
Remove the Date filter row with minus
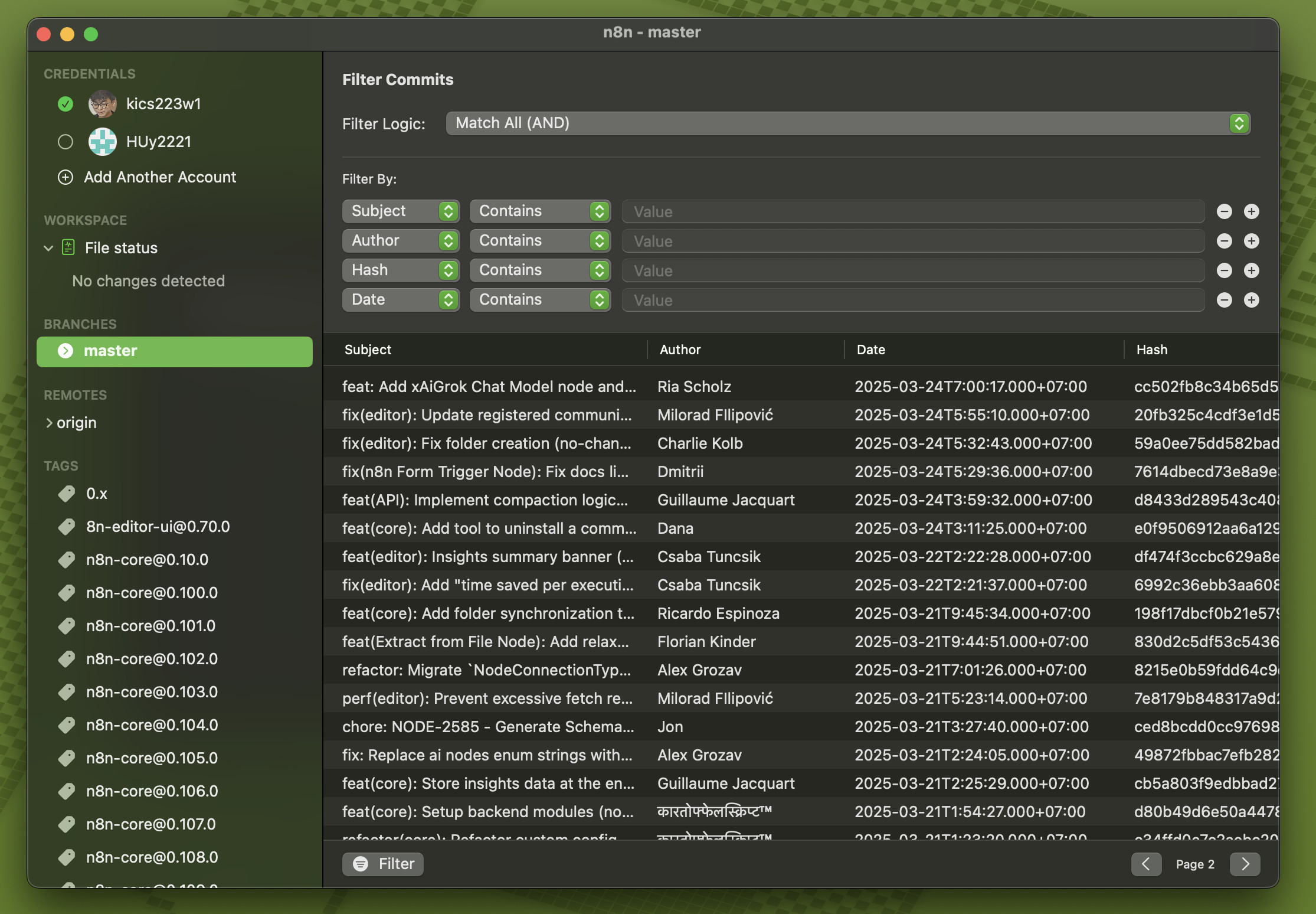click(1225, 300)
